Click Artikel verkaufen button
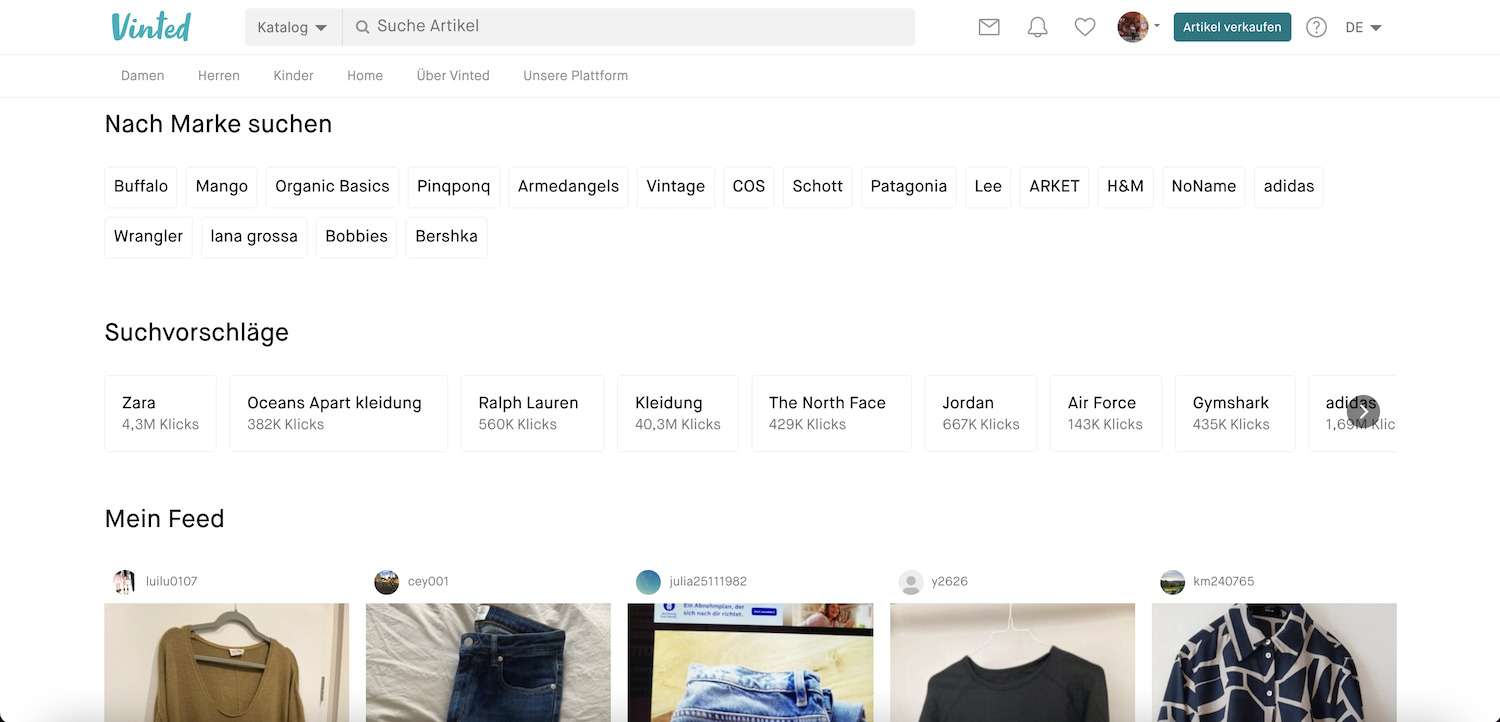 [x=1232, y=27]
